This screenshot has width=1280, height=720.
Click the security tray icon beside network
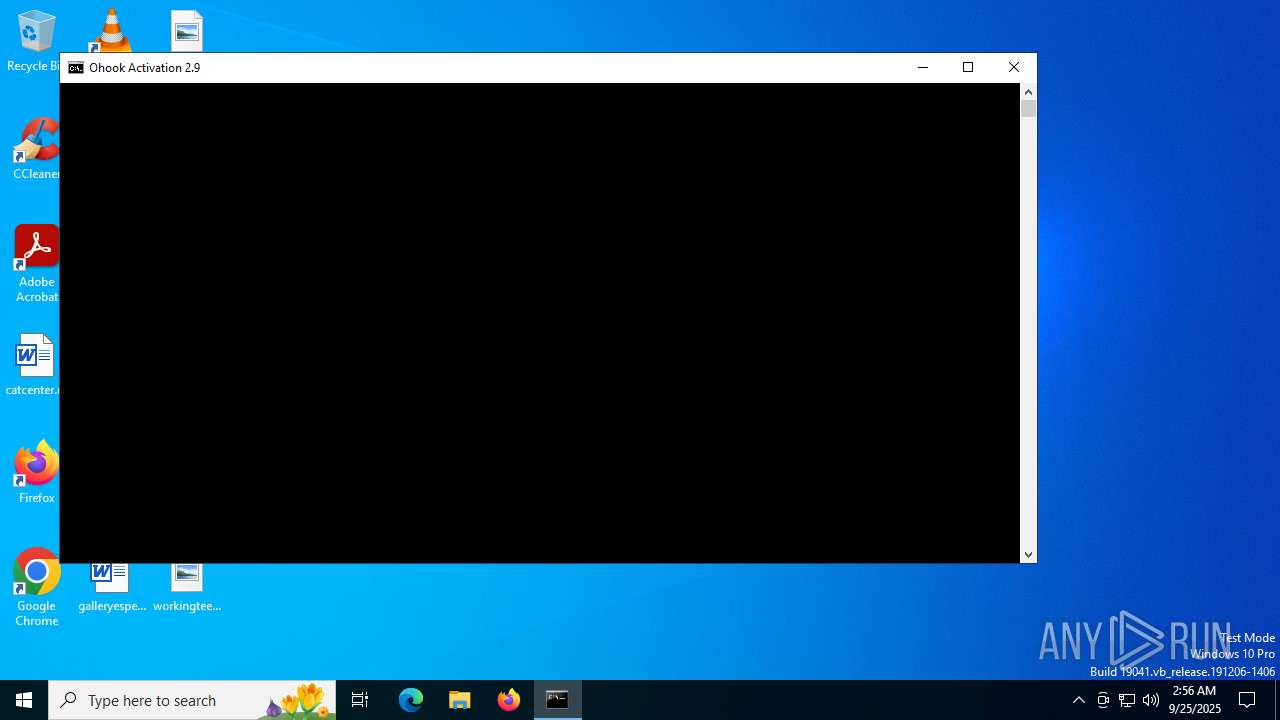click(1103, 700)
